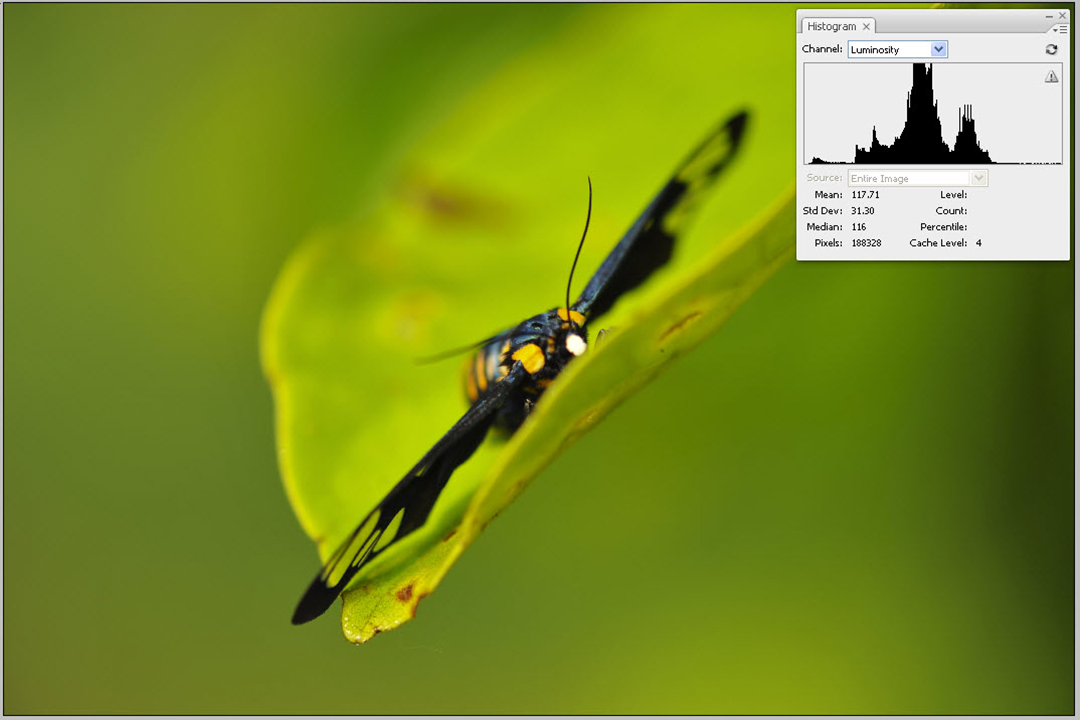This screenshot has height=720, width=1080.
Task: Click the white spot on the moth's head
Action: [575, 344]
